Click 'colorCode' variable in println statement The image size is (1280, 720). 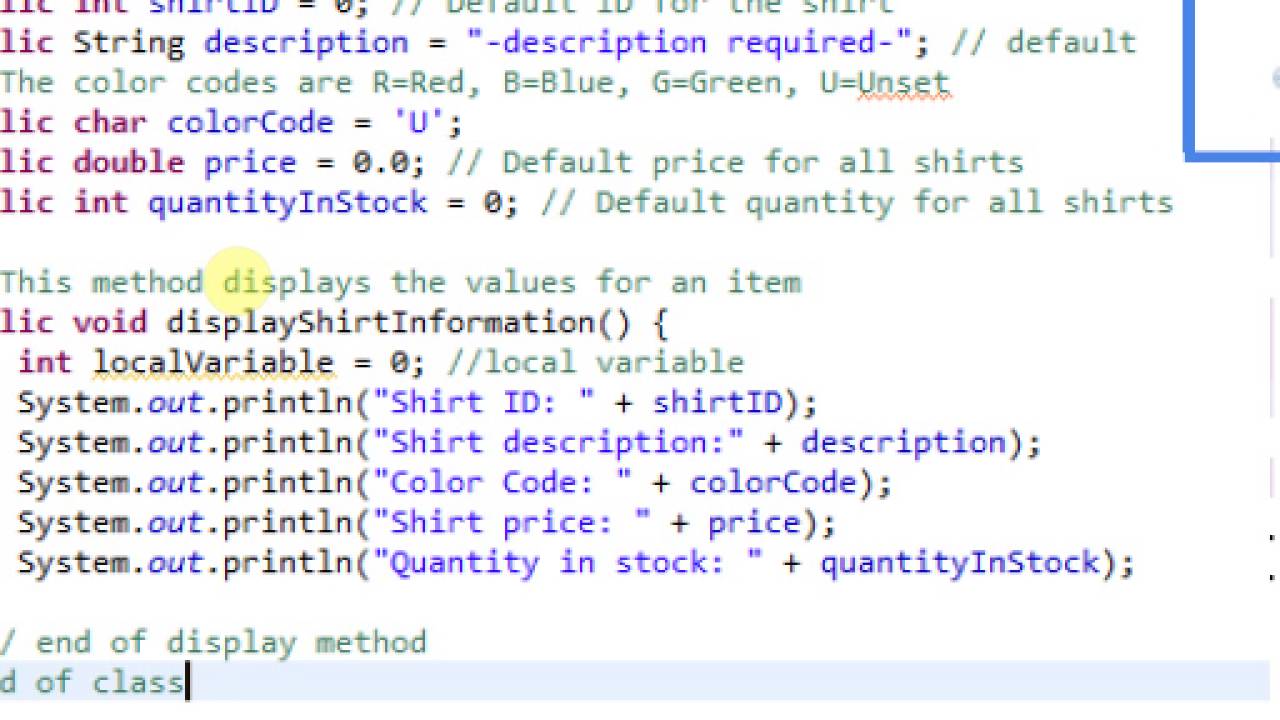click(x=773, y=483)
